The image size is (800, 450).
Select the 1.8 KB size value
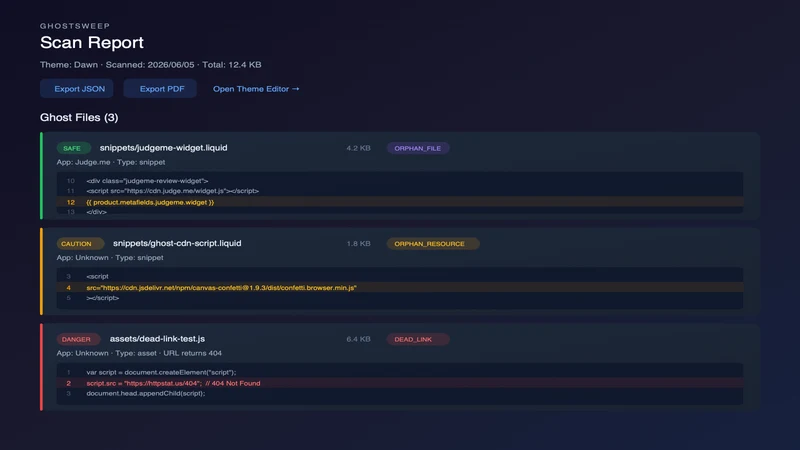358,243
